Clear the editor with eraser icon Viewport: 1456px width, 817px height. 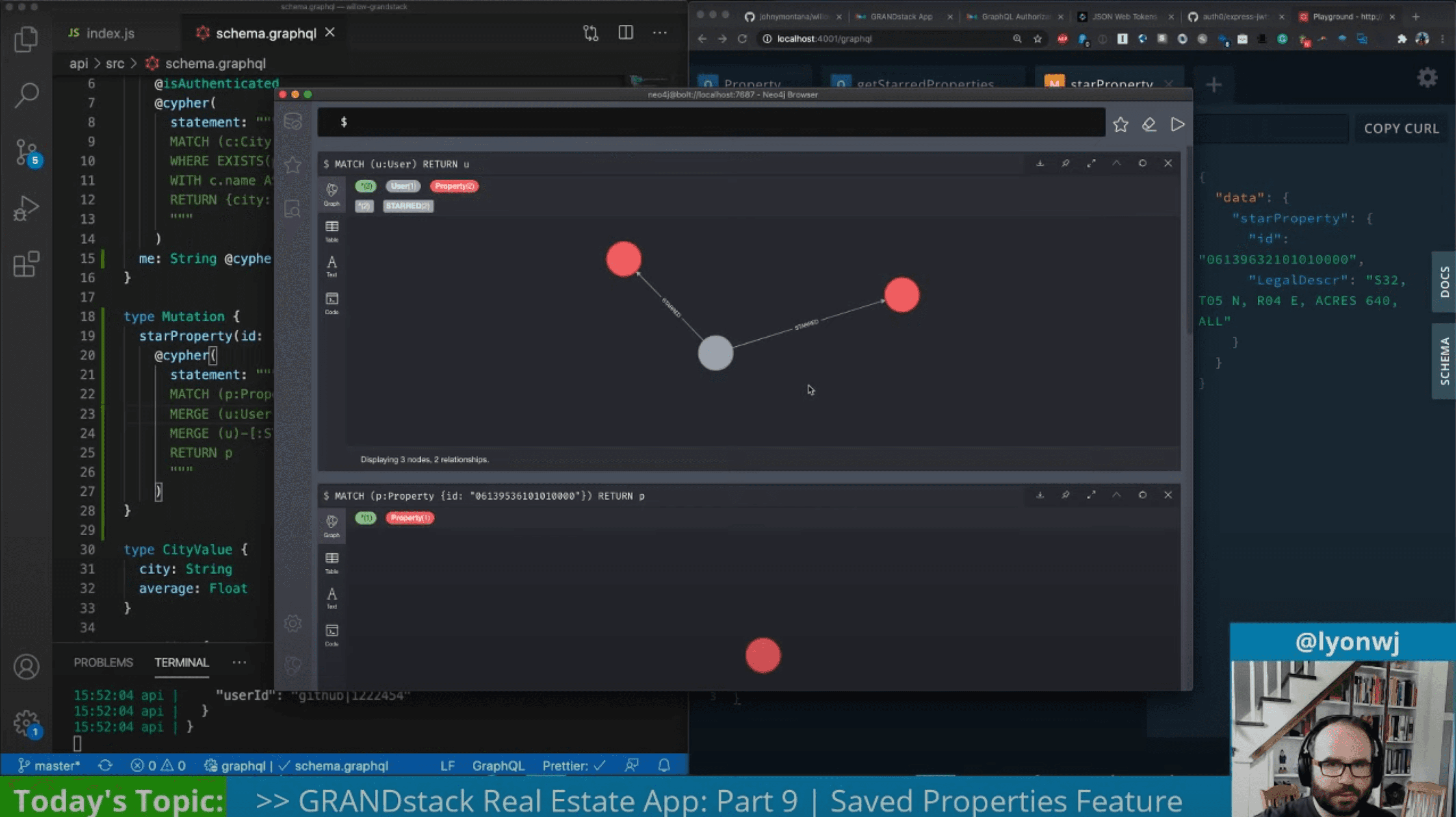tap(1148, 124)
